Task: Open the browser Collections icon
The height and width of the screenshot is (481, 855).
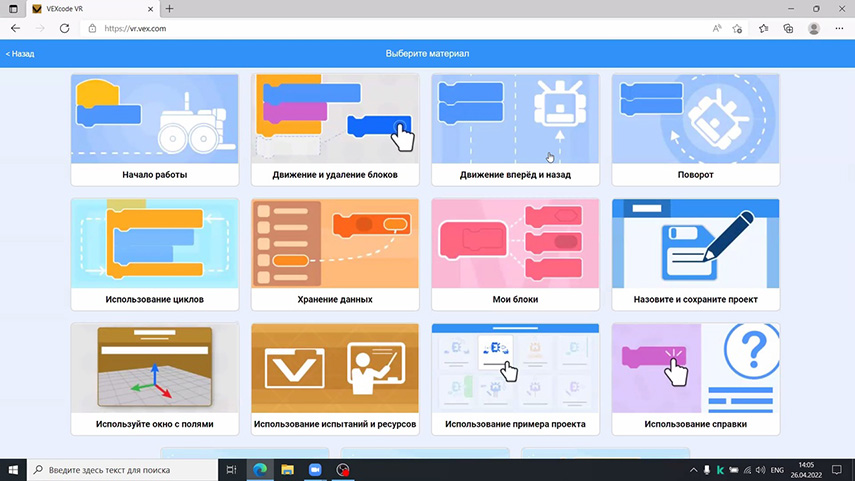Action: [x=789, y=29]
